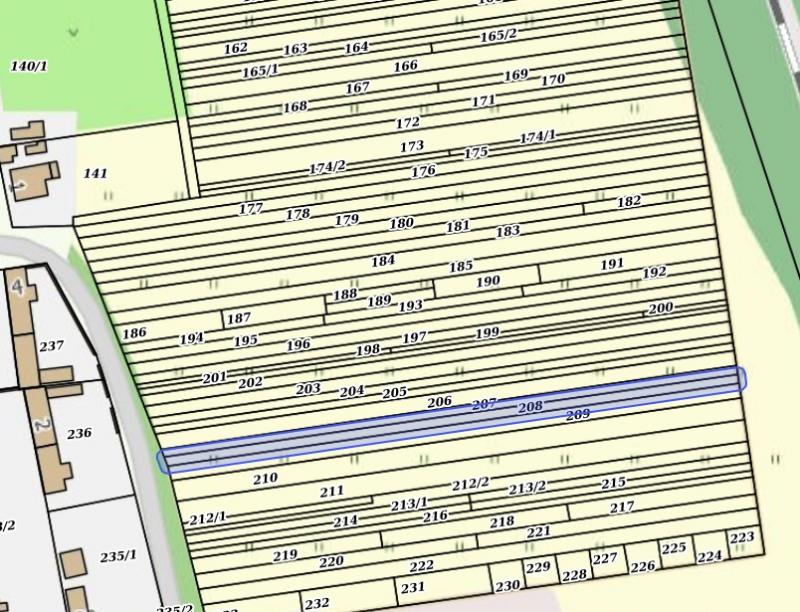Screen dimensions: 800x612
Task: Click parcel label 174/2
Action: [x=328, y=167]
